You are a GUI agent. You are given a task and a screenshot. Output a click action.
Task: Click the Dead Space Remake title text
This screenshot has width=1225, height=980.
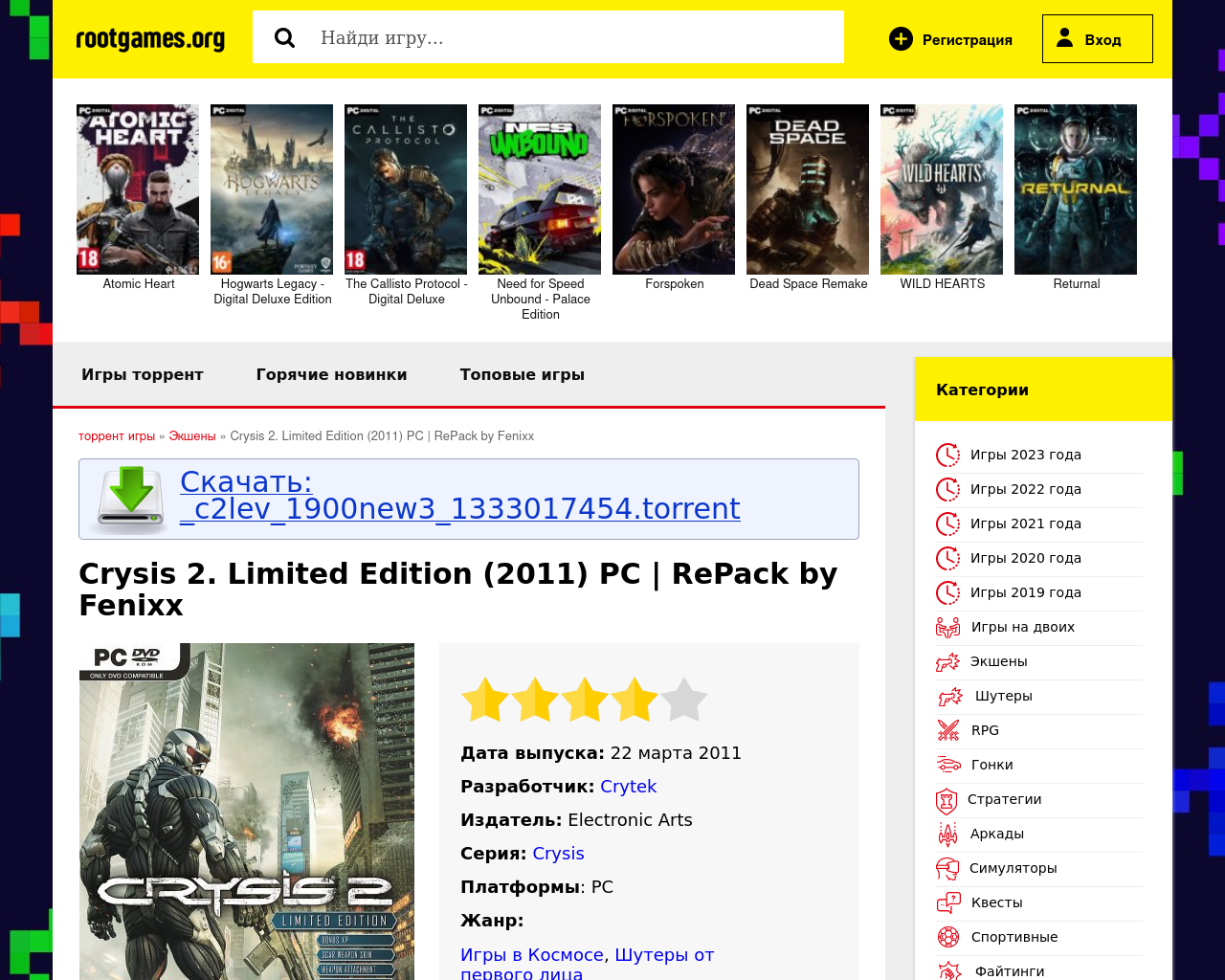(809, 284)
